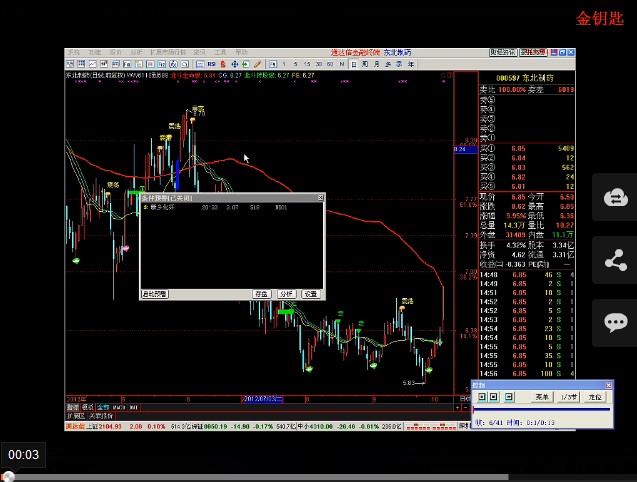Click 启动预警 in the alert dialog
637x482 pixels.
point(154,294)
